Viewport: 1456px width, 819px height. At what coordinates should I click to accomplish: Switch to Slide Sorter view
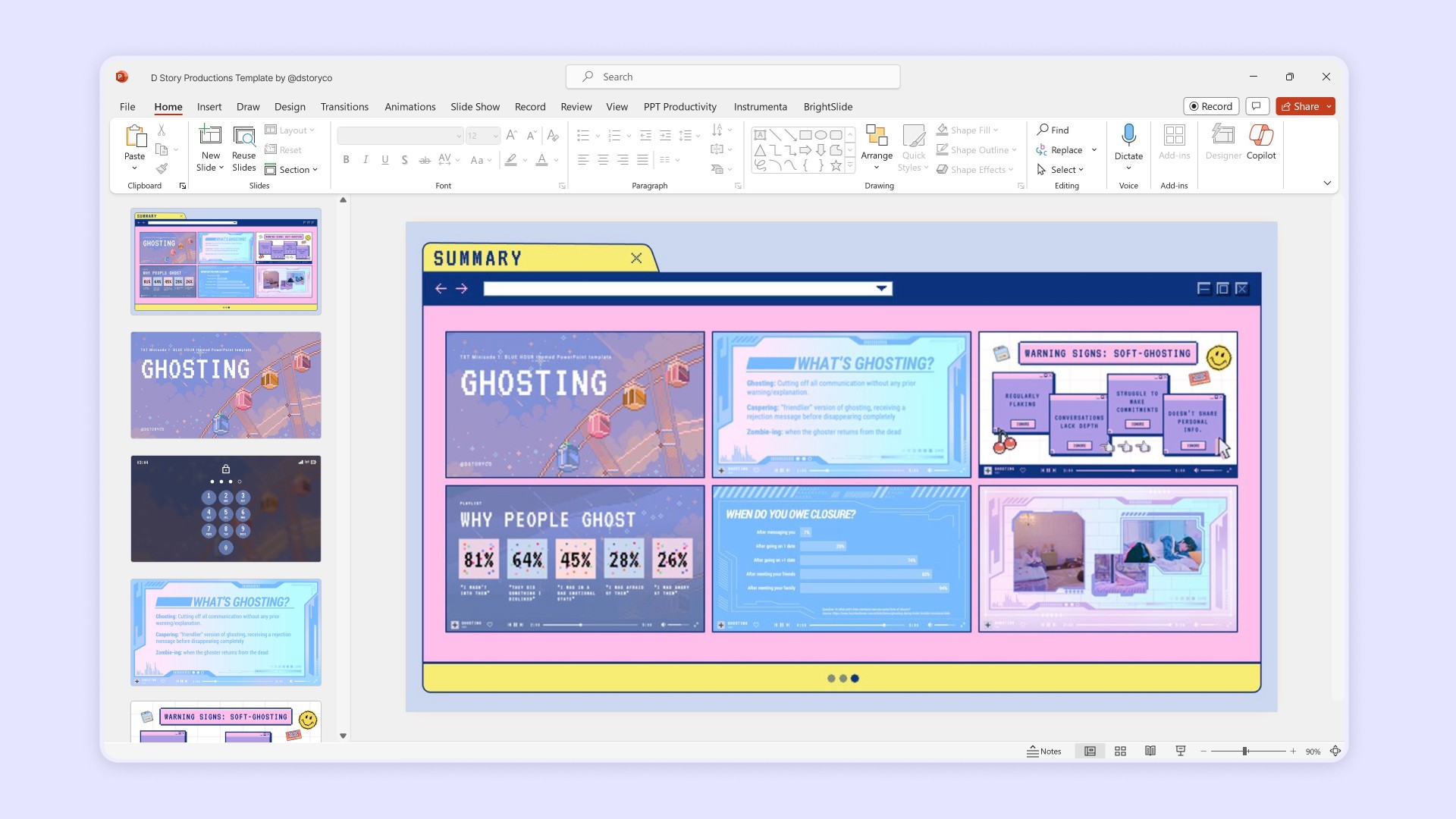click(1120, 751)
